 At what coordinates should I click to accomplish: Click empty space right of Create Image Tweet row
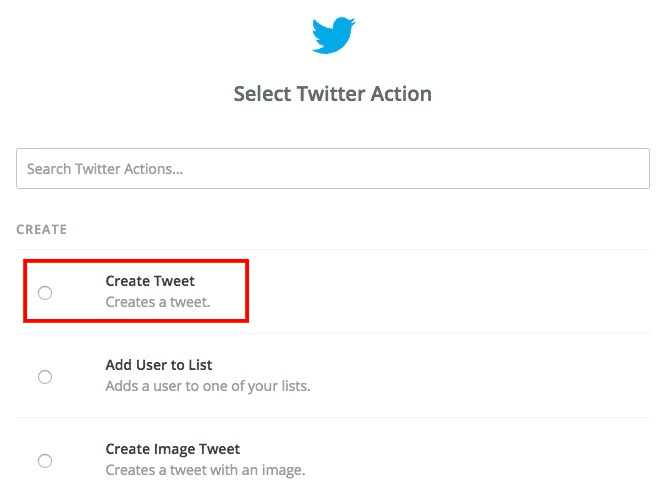[x=480, y=460]
